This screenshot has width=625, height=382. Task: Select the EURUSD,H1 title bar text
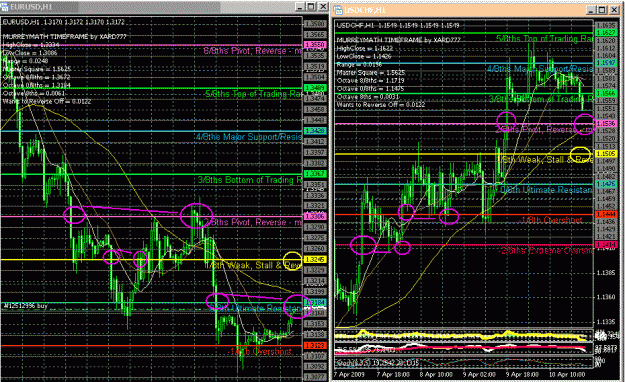31,7
